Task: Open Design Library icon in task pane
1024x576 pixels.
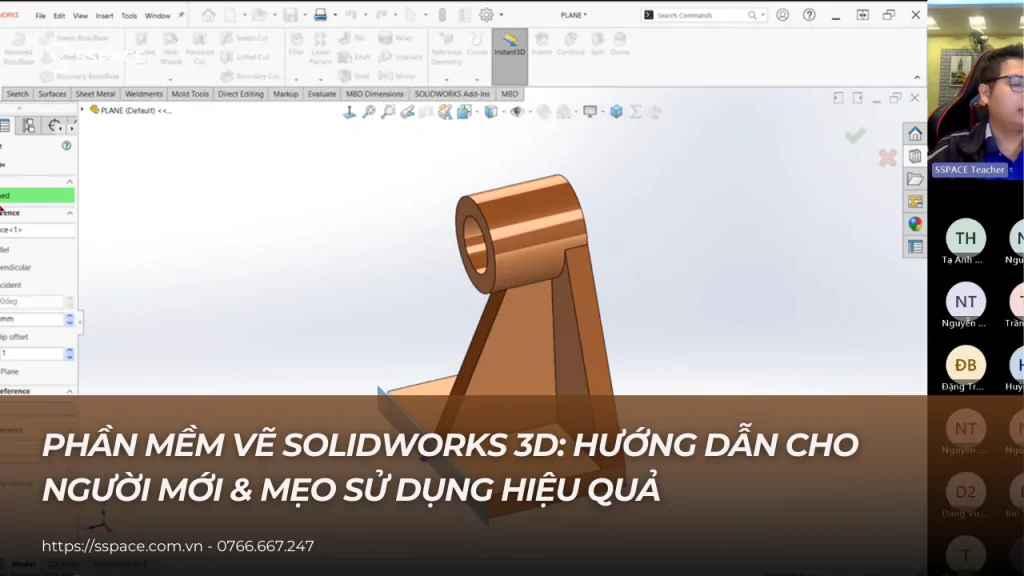Action: click(x=915, y=156)
